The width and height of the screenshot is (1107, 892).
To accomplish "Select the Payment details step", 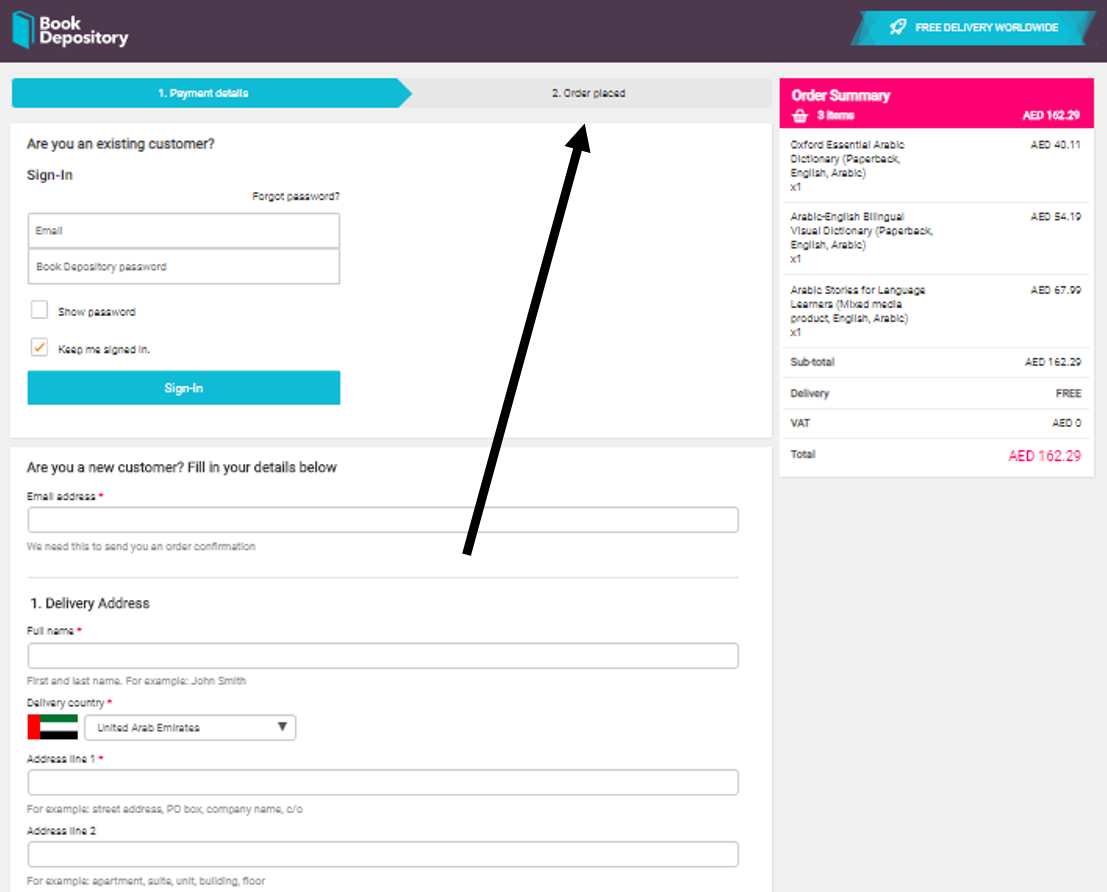I will 205,92.
